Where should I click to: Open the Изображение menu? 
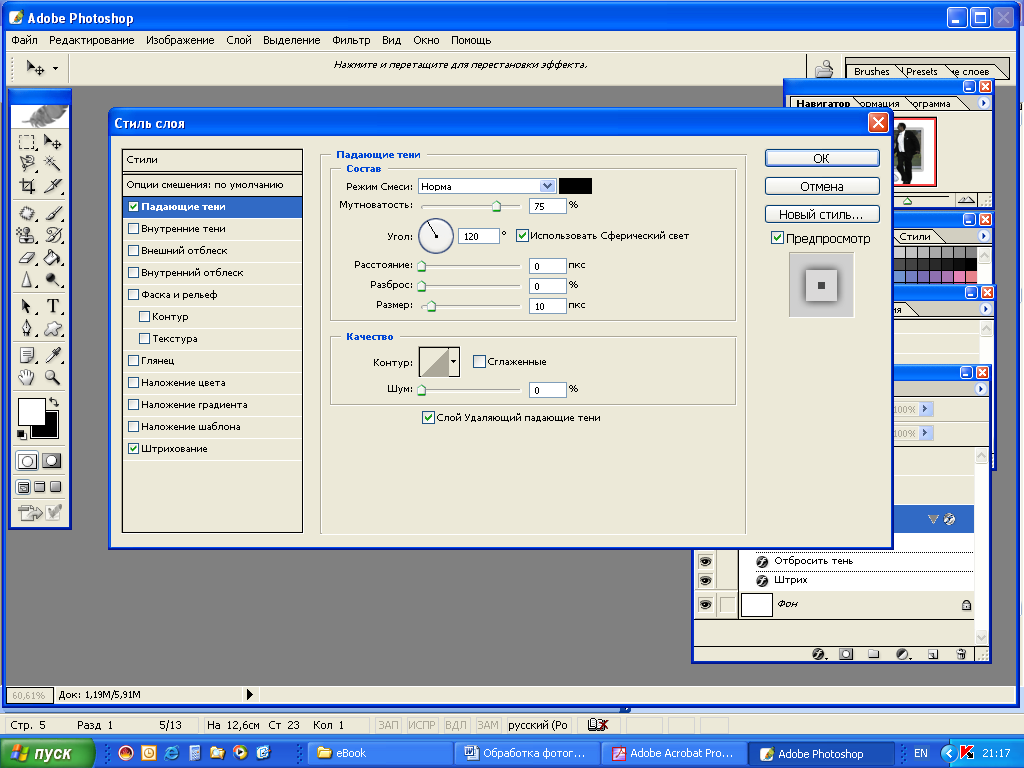point(180,40)
